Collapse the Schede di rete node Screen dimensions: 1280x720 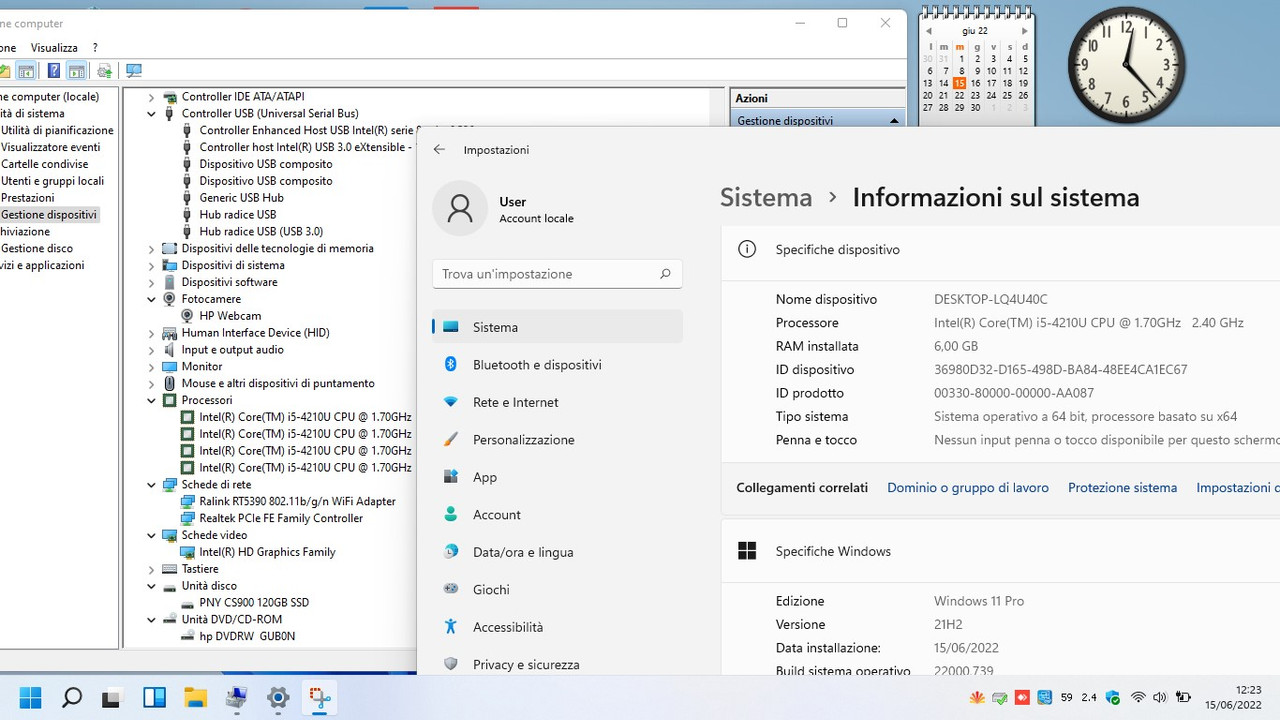[152, 485]
